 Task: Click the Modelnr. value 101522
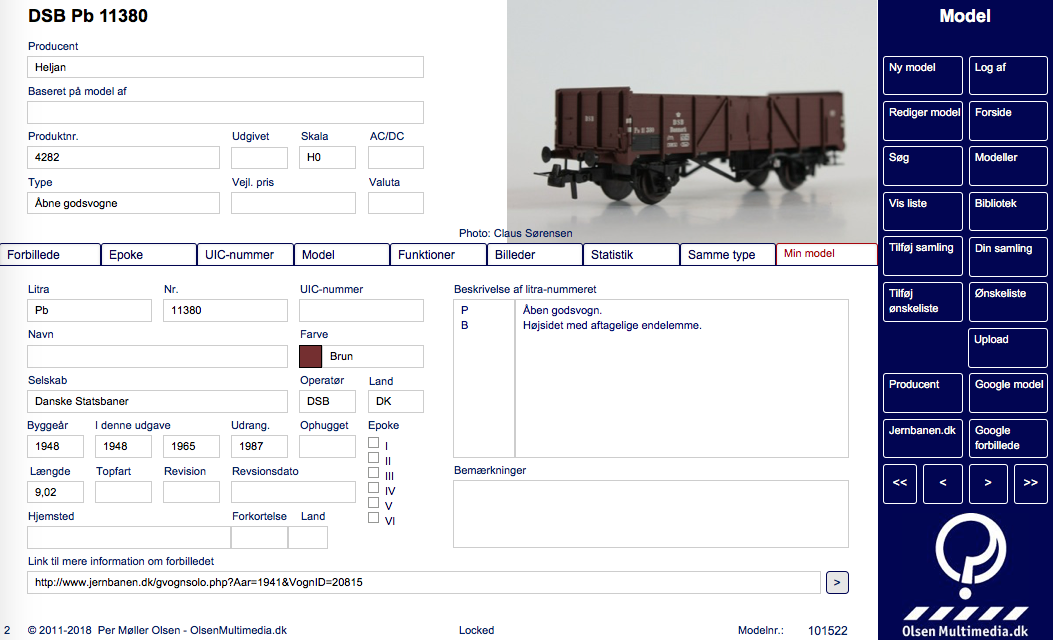tap(827, 631)
